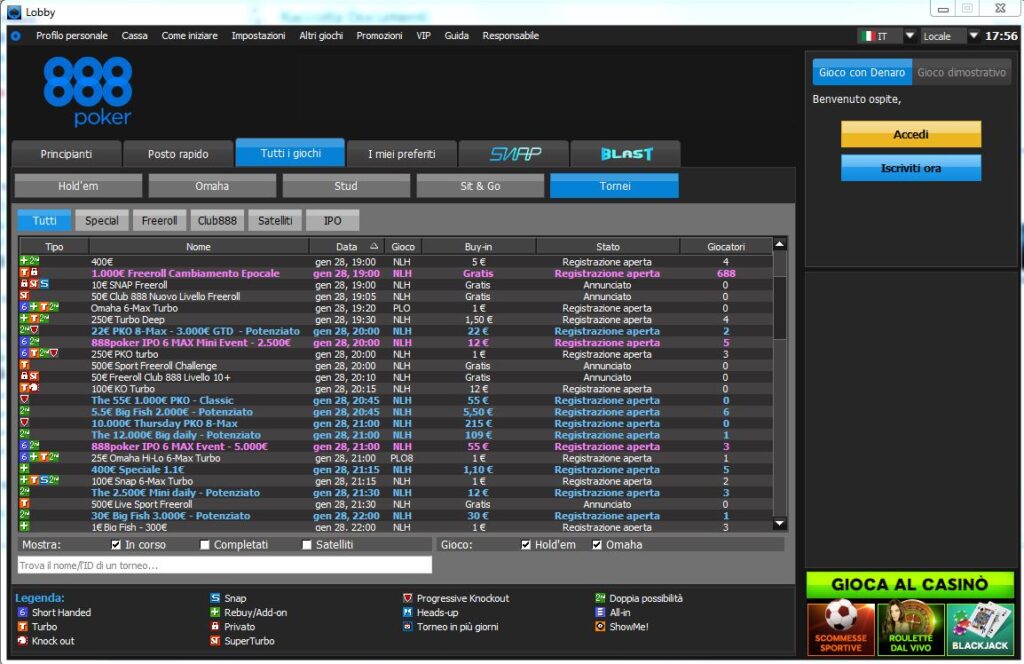Click the Gioca al Casinò banner

[x=910, y=584]
